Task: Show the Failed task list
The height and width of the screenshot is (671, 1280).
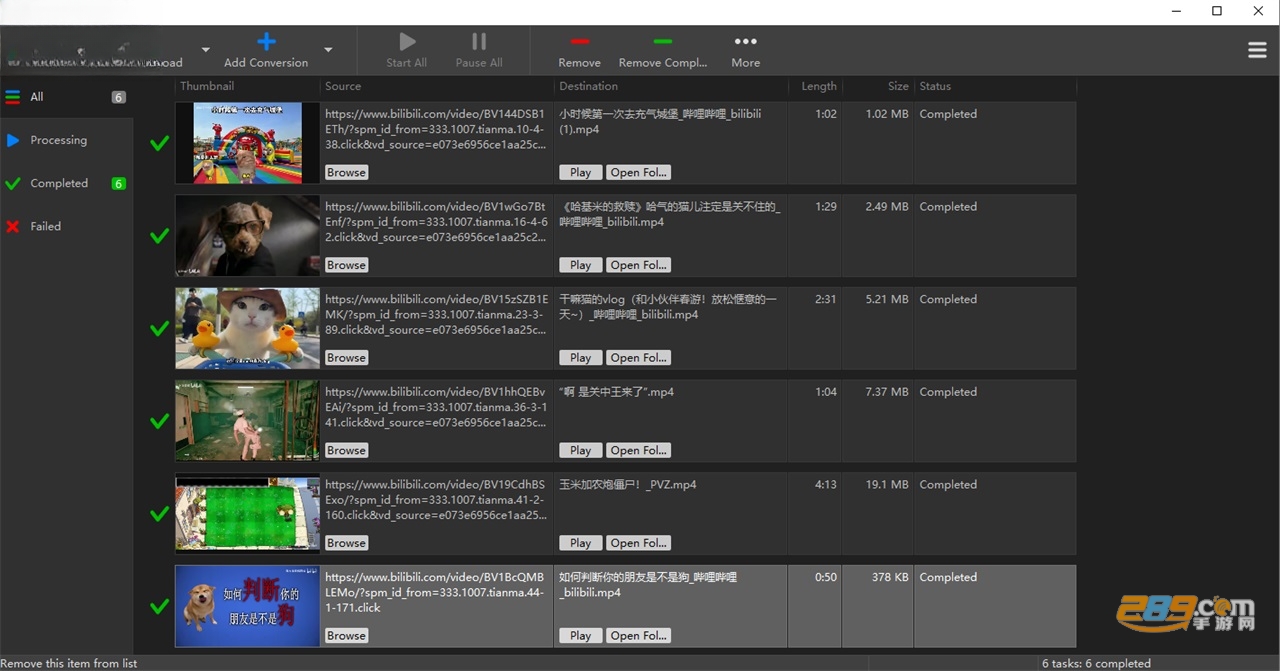Action: point(66,226)
